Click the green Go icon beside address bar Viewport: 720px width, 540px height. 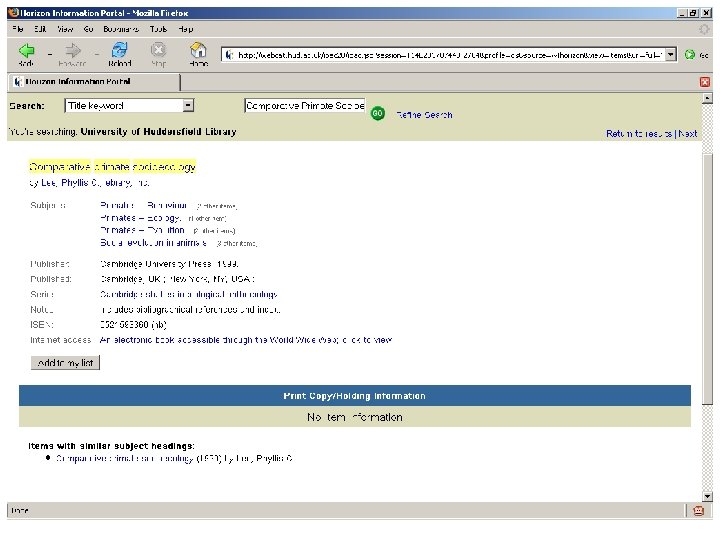(690, 55)
